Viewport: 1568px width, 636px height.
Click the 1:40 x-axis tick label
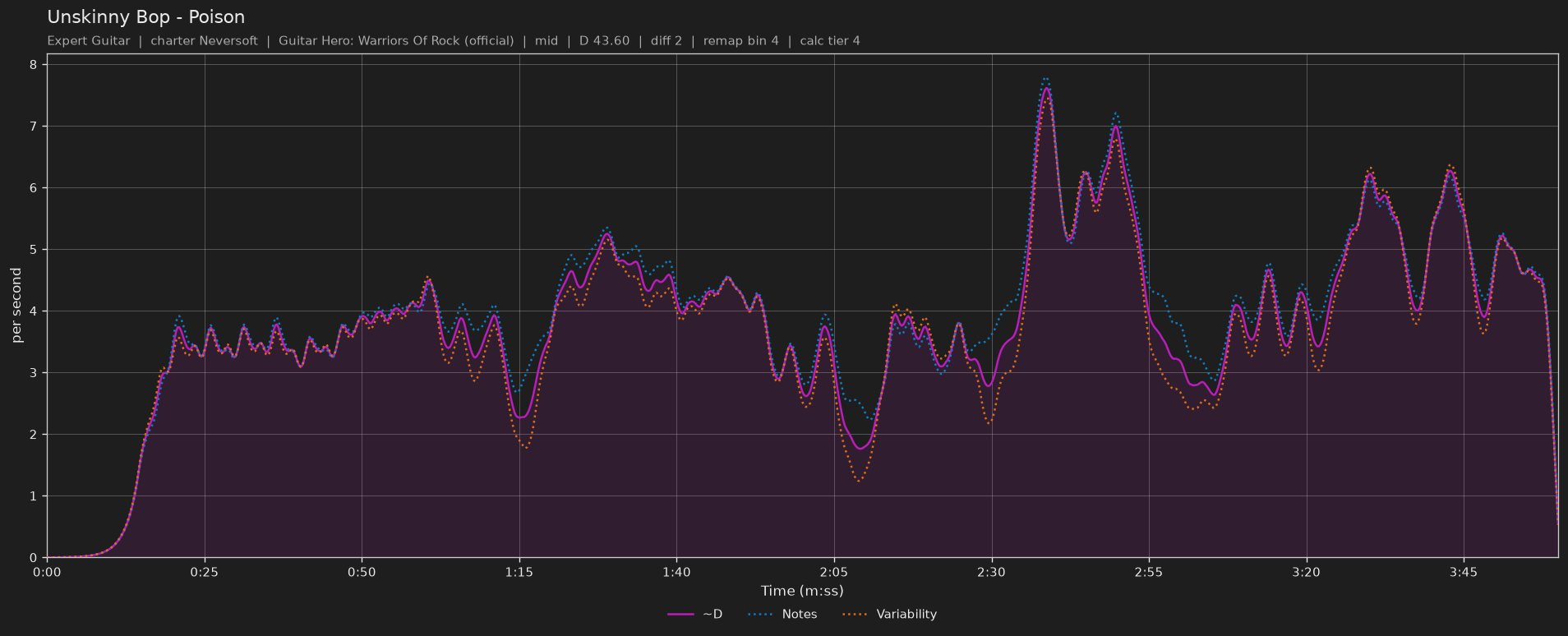[676, 572]
